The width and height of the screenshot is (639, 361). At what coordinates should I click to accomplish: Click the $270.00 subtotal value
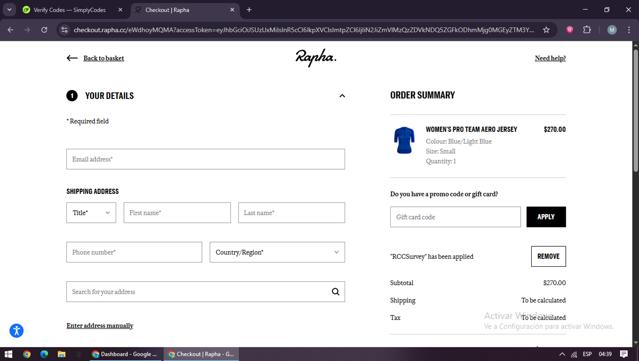tap(554, 283)
